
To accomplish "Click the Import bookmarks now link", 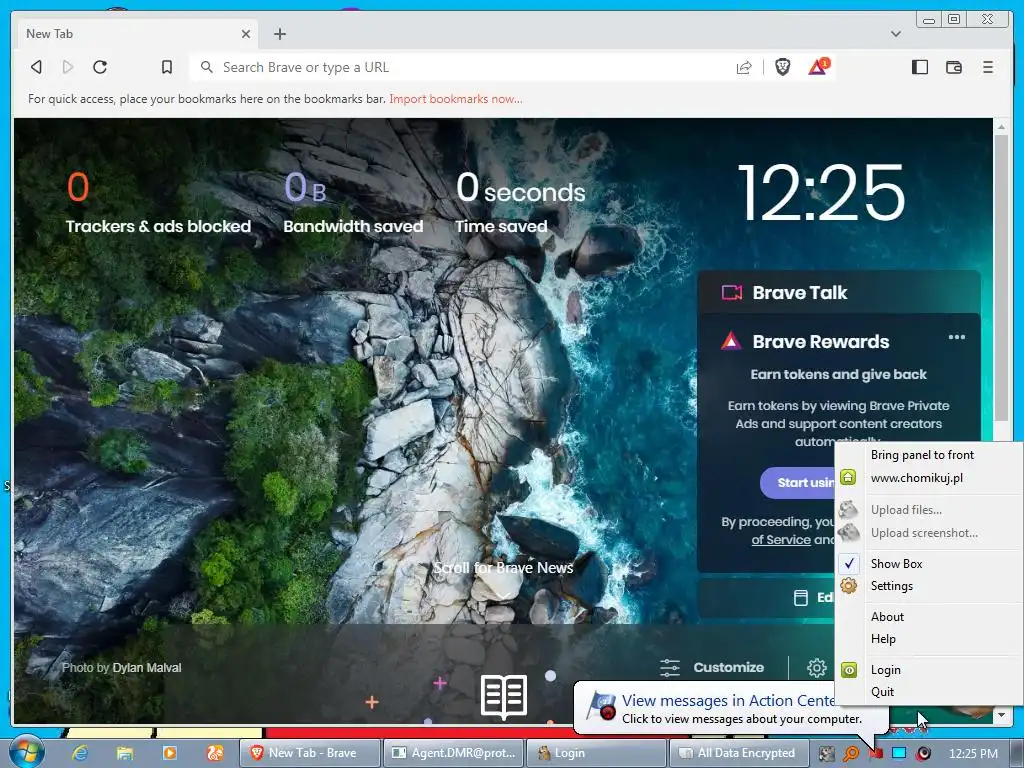I will (455, 99).
